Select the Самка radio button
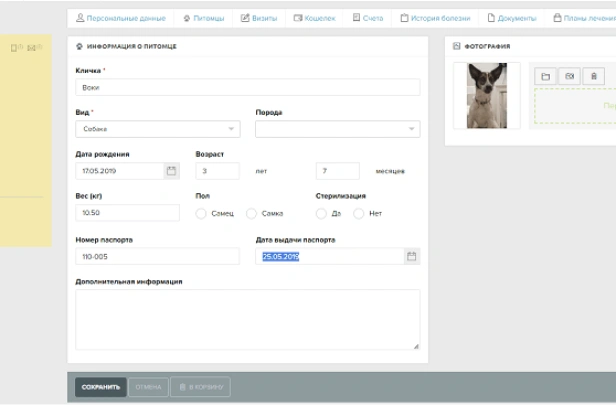Viewport: 616px width, 405px height. tap(252, 213)
